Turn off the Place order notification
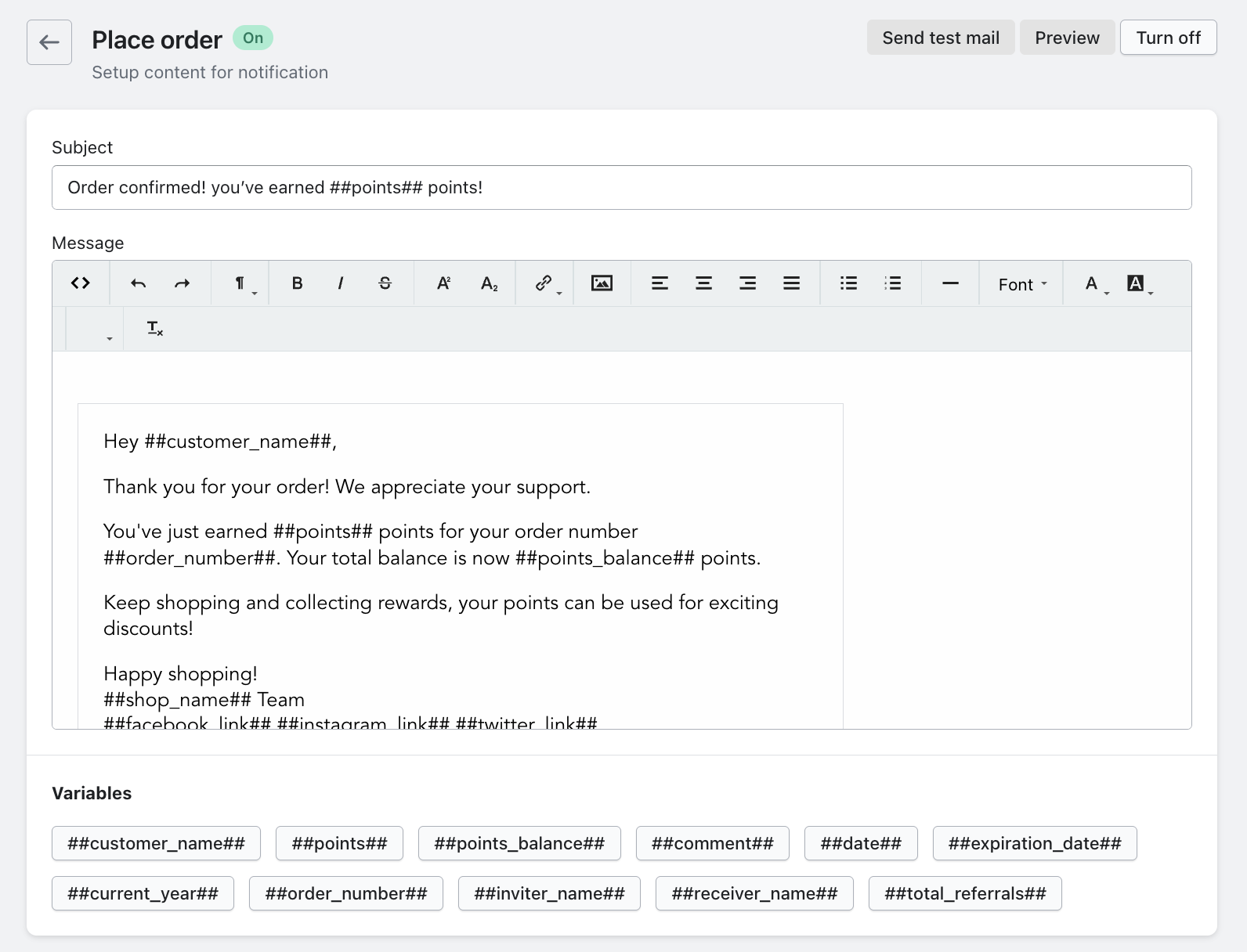1247x952 pixels. coord(1168,38)
